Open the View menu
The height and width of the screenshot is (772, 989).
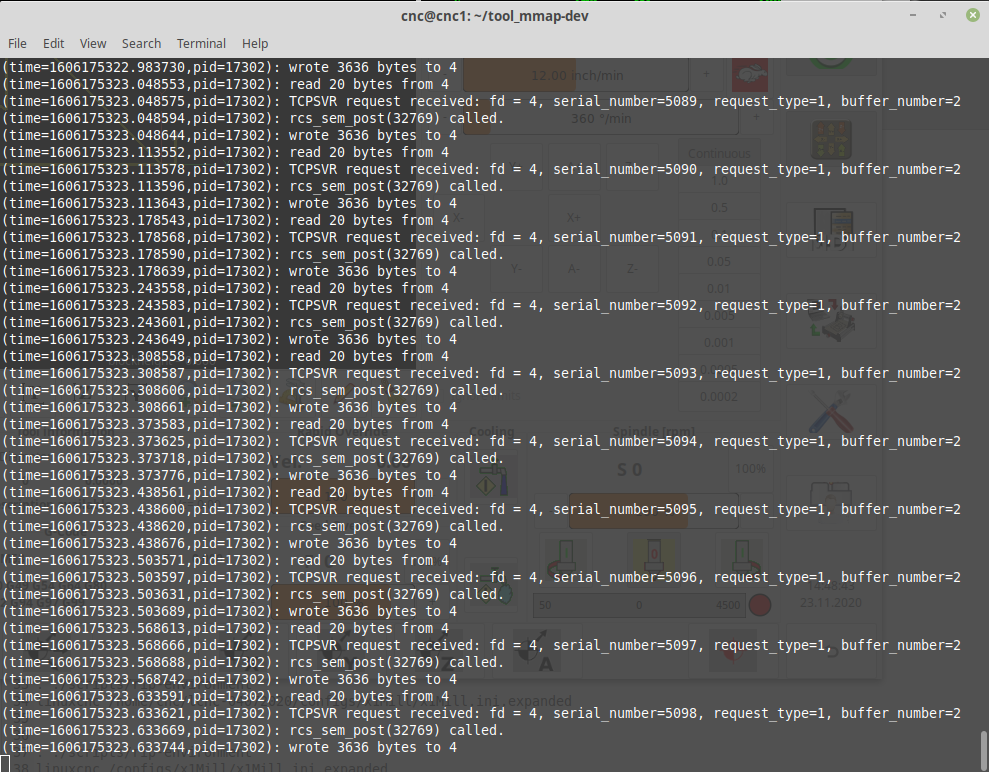click(93, 43)
